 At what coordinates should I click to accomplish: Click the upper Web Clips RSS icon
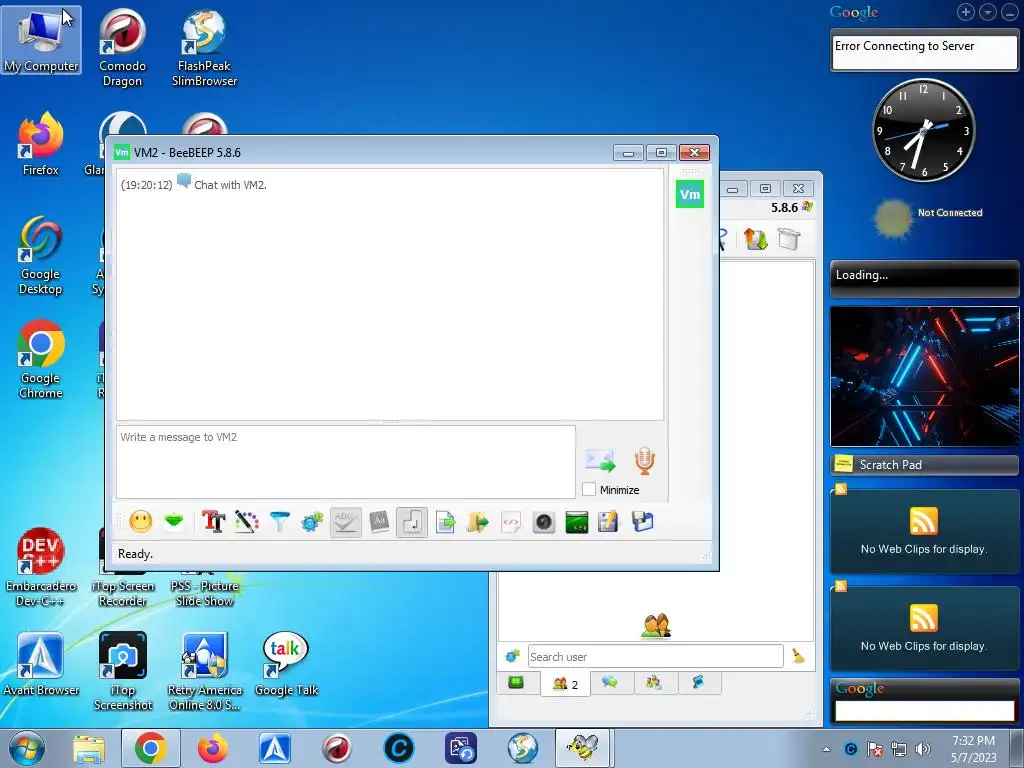pos(923,520)
